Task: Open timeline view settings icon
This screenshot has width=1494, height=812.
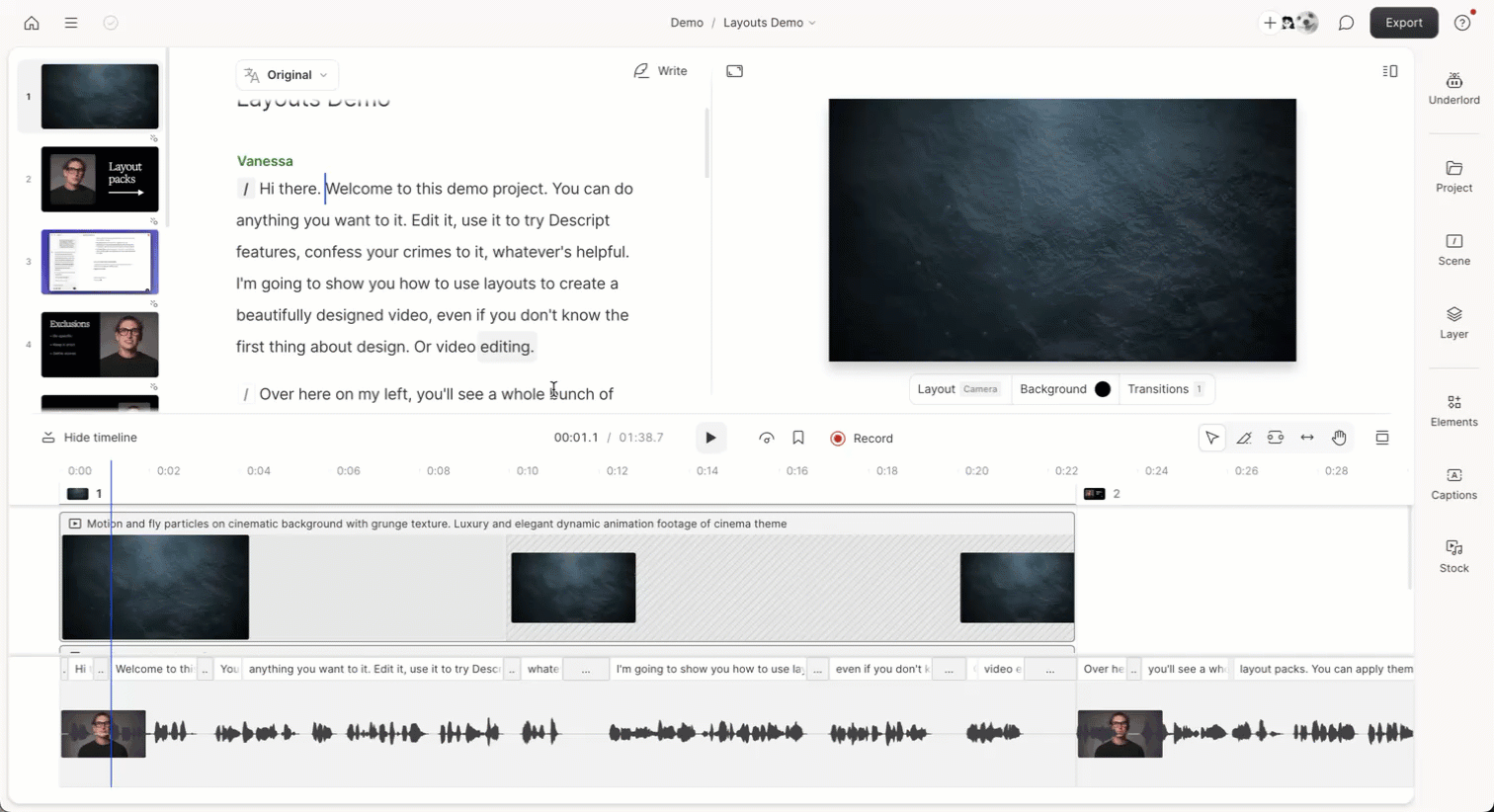Action: [1382, 438]
